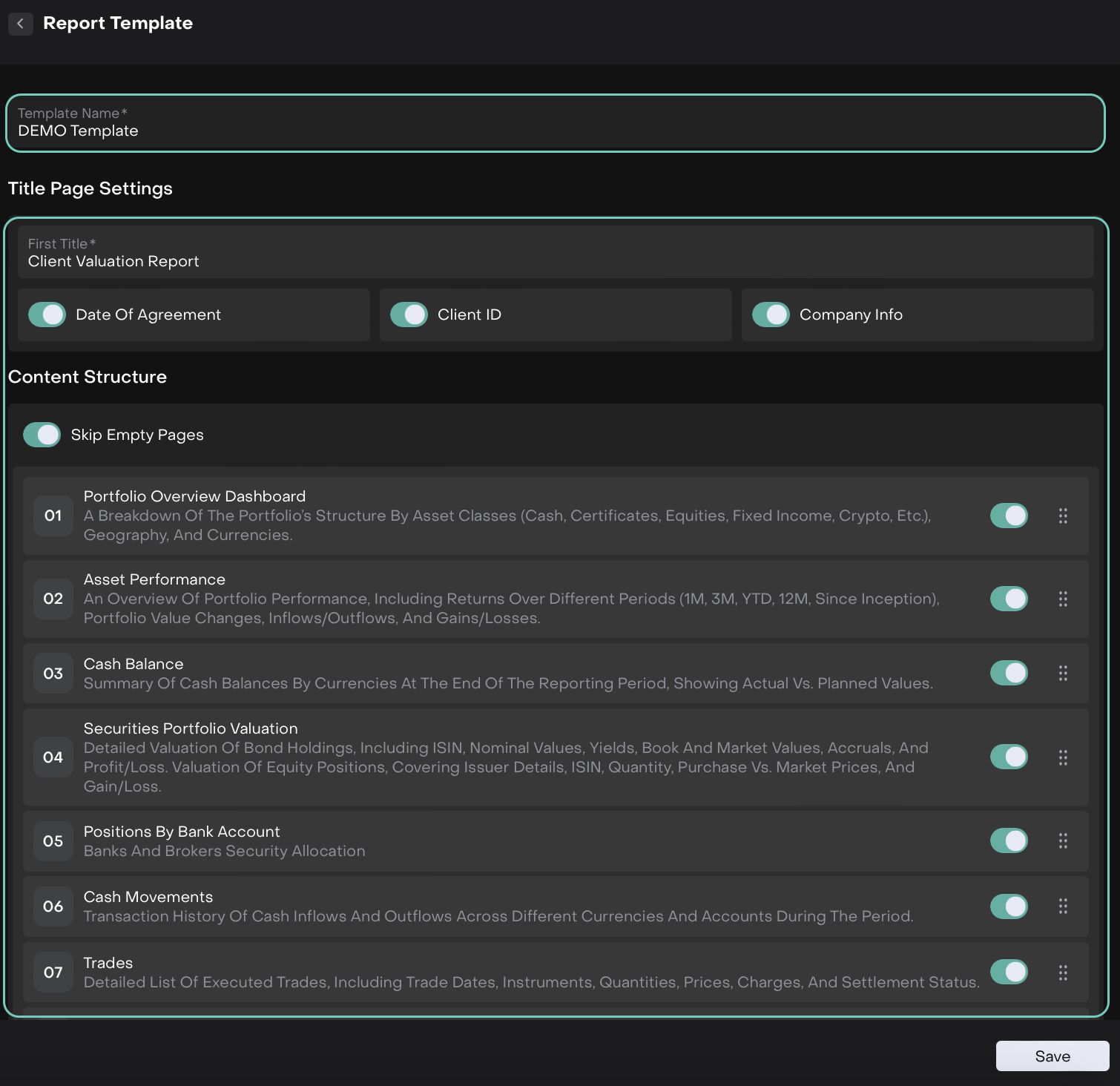The width and height of the screenshot is (1120, 1086).
Task: Turn off Cash Balance section toggle
Action: [1009, 673]
